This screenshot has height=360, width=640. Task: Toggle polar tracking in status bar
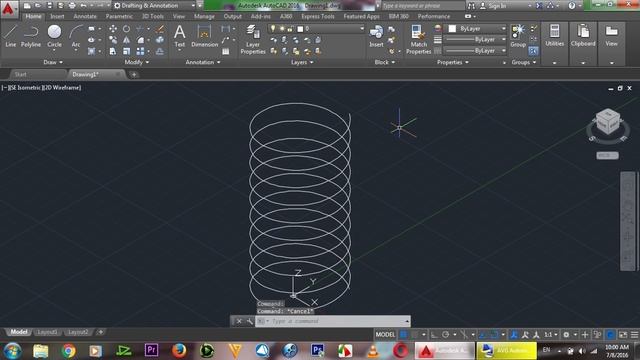point(446,335)
